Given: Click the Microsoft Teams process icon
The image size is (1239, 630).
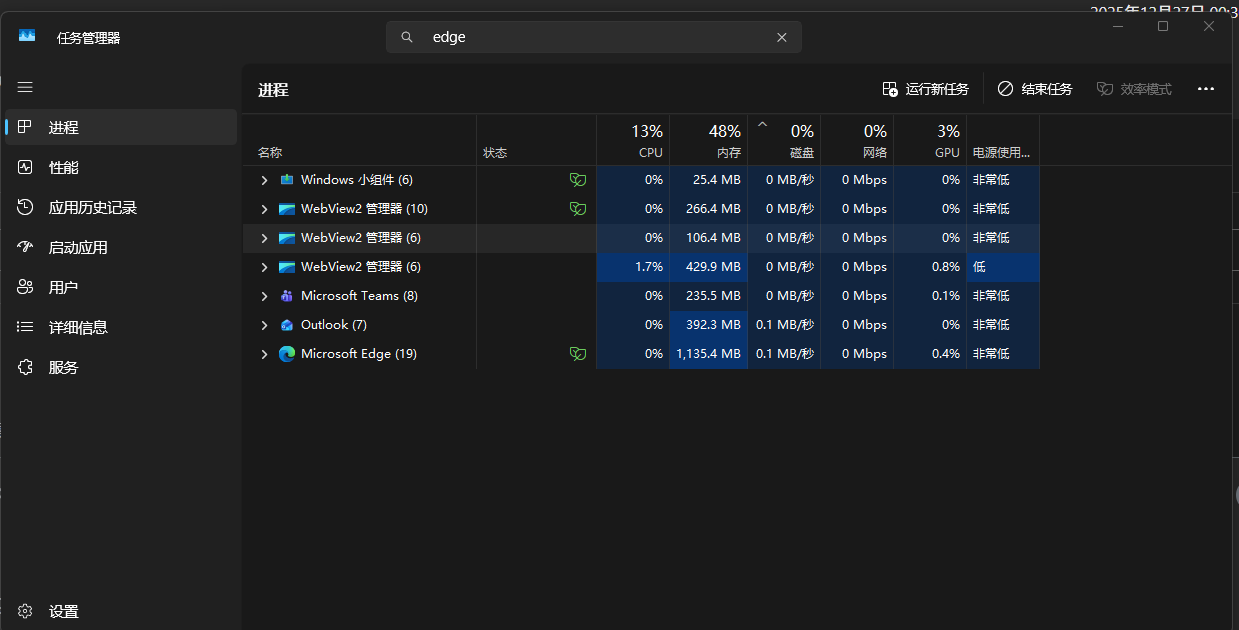Looking at the screenshot, I should coord(287,296).
